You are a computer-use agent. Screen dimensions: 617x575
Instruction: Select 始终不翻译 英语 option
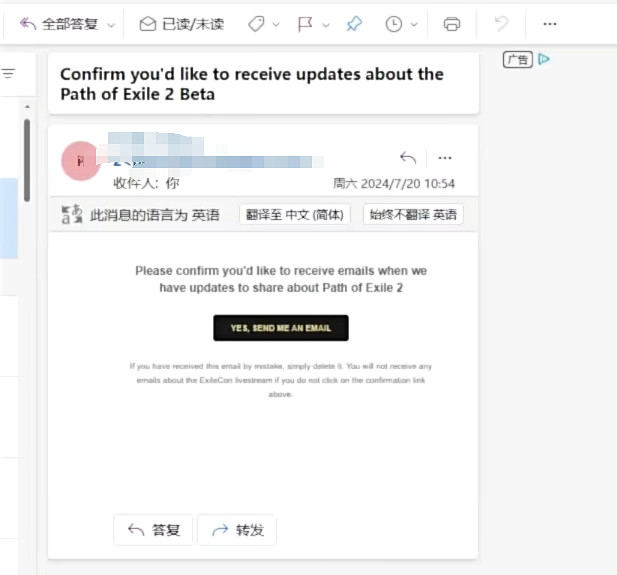tap(413, 214)
